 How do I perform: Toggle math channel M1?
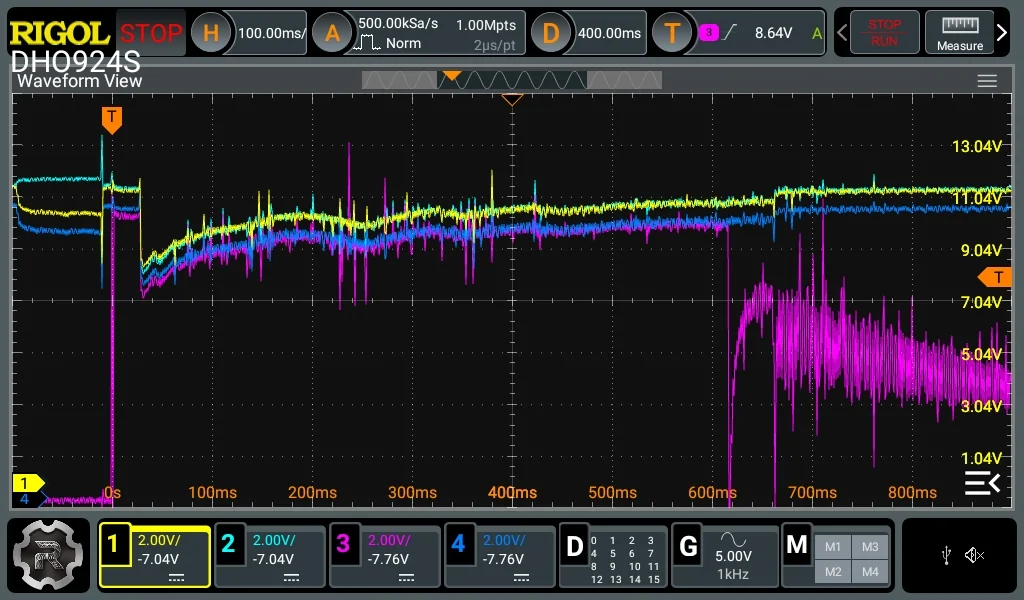pos(833,547)
